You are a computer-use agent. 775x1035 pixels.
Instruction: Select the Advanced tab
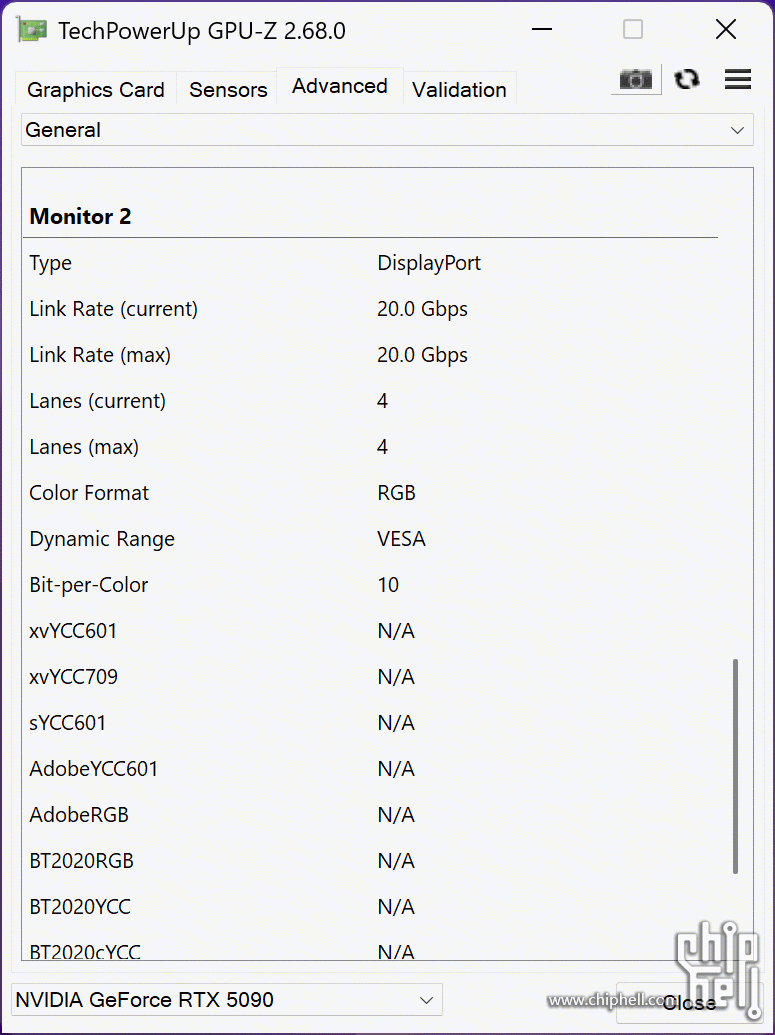340,87
